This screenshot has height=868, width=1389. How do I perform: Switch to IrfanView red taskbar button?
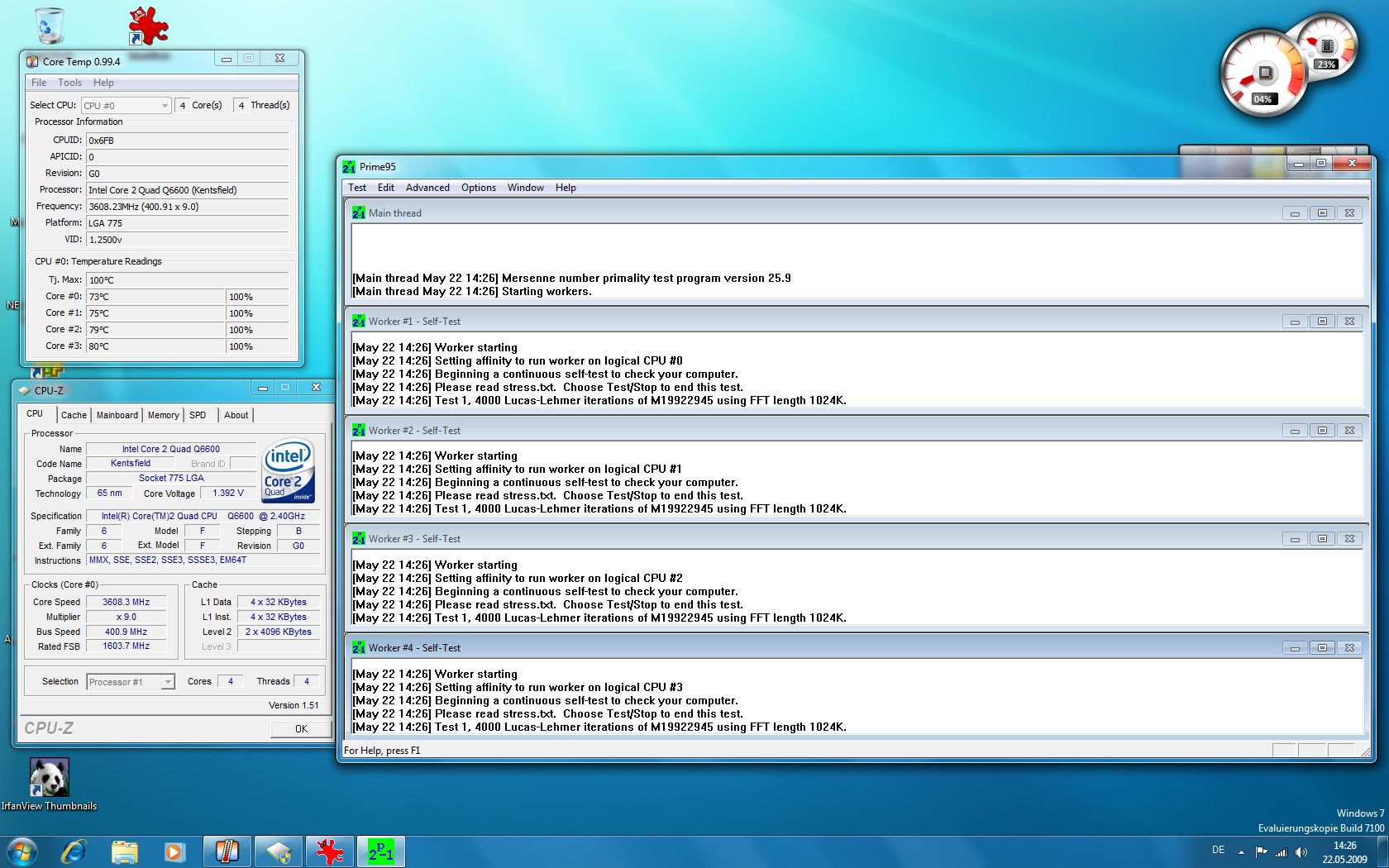[329, 851]
